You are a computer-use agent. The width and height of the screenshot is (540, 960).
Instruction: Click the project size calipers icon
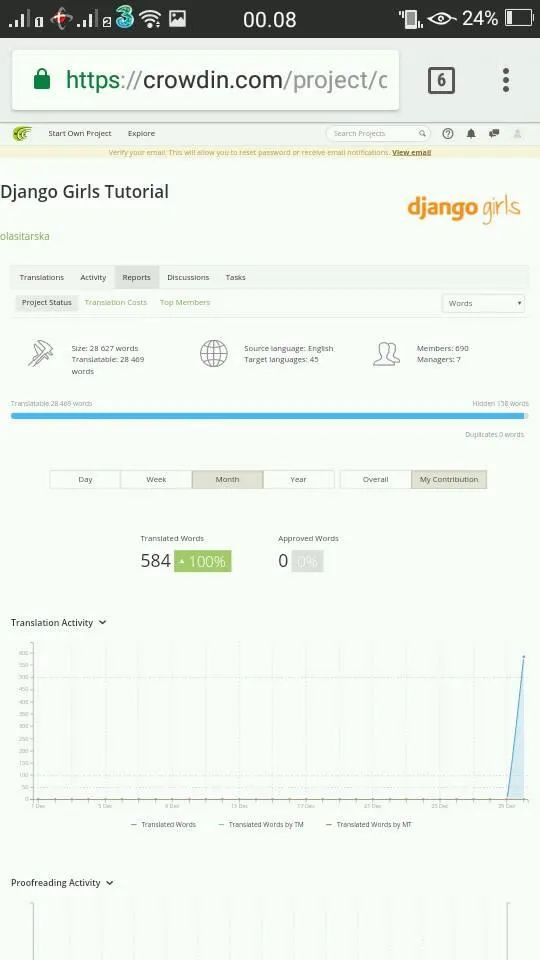[40, 354]
